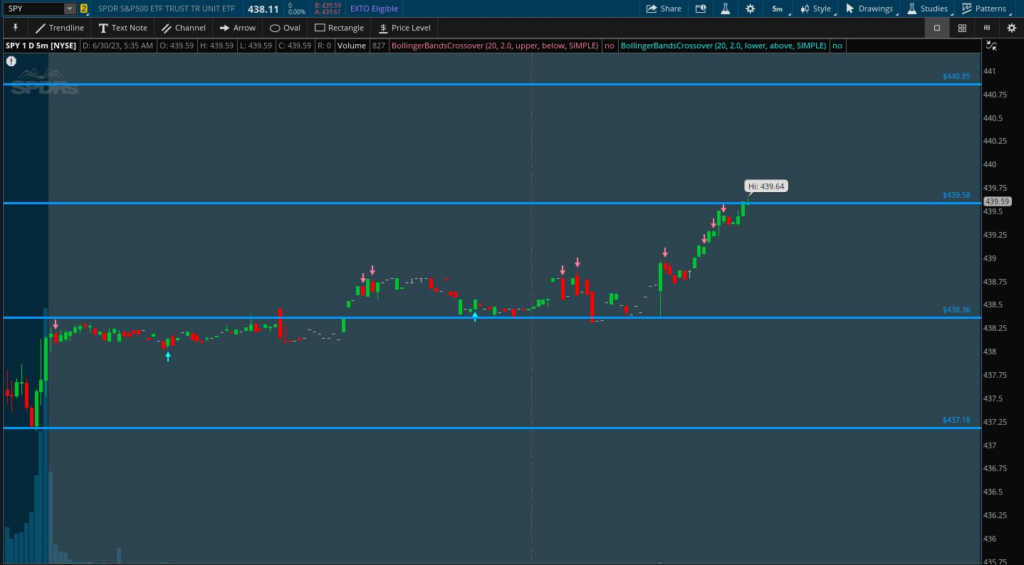Click the collapse arrows icon above price axis

click(x=991, y=46)
